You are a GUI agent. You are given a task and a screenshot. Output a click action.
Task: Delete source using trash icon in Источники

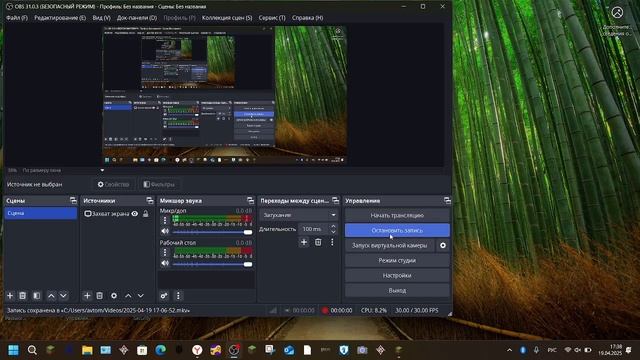[x=100, y=296]
